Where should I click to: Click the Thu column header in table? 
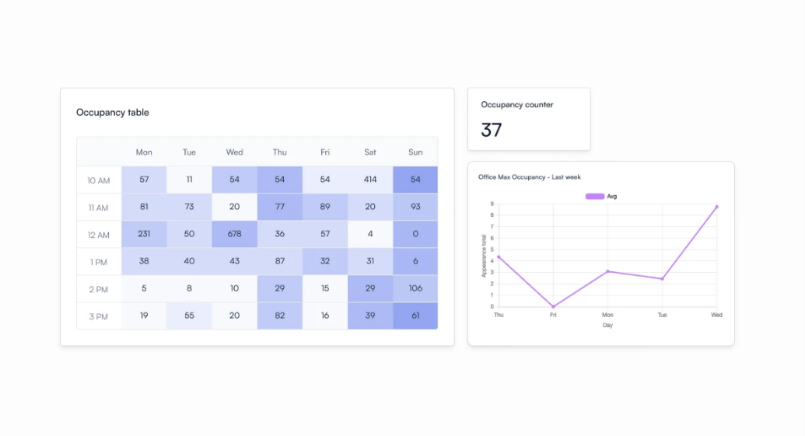[279, 152]
